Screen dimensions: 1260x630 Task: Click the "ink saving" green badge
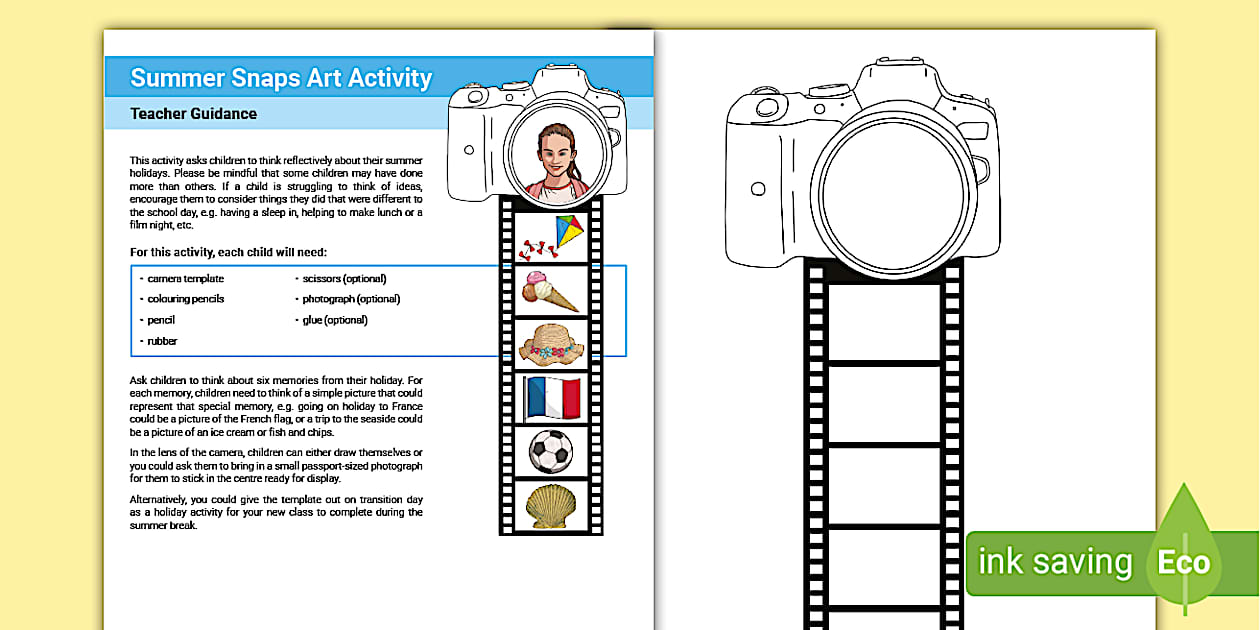1055,563
